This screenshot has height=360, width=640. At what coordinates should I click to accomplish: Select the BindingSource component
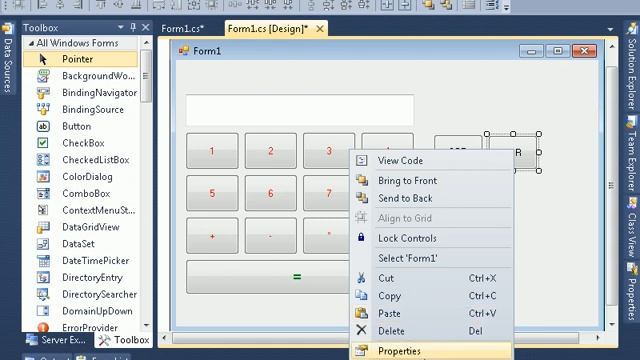point(80,109)
